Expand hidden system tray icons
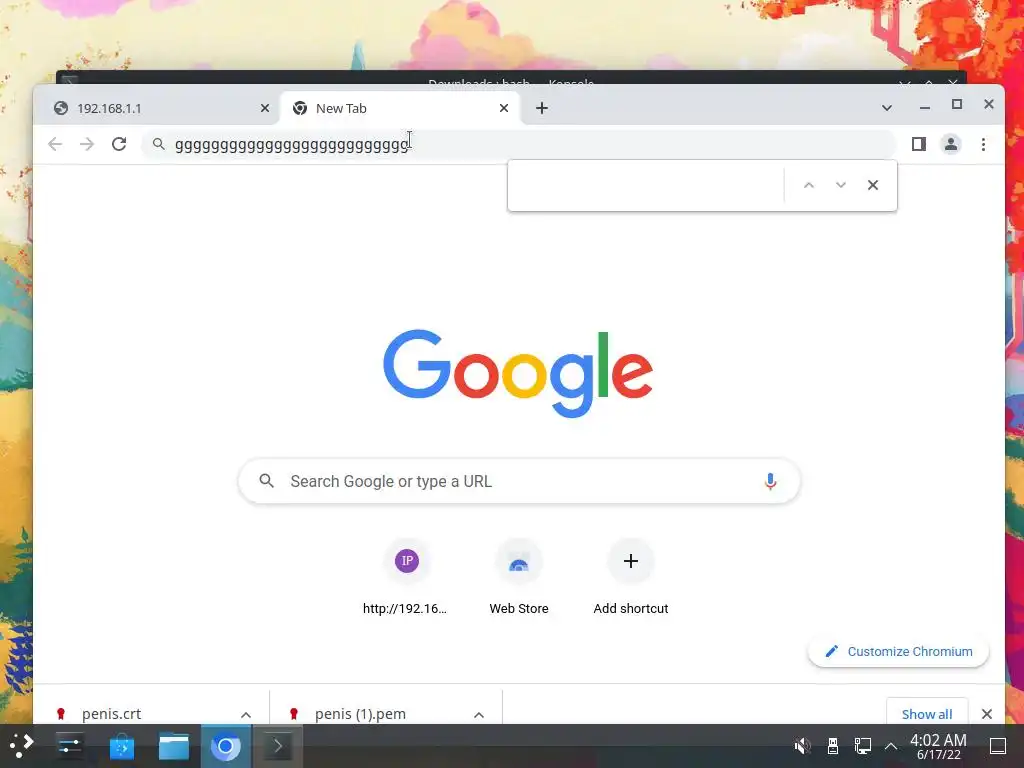The image size is (1024, 768). pyautogui.click(x=891, y=746)
